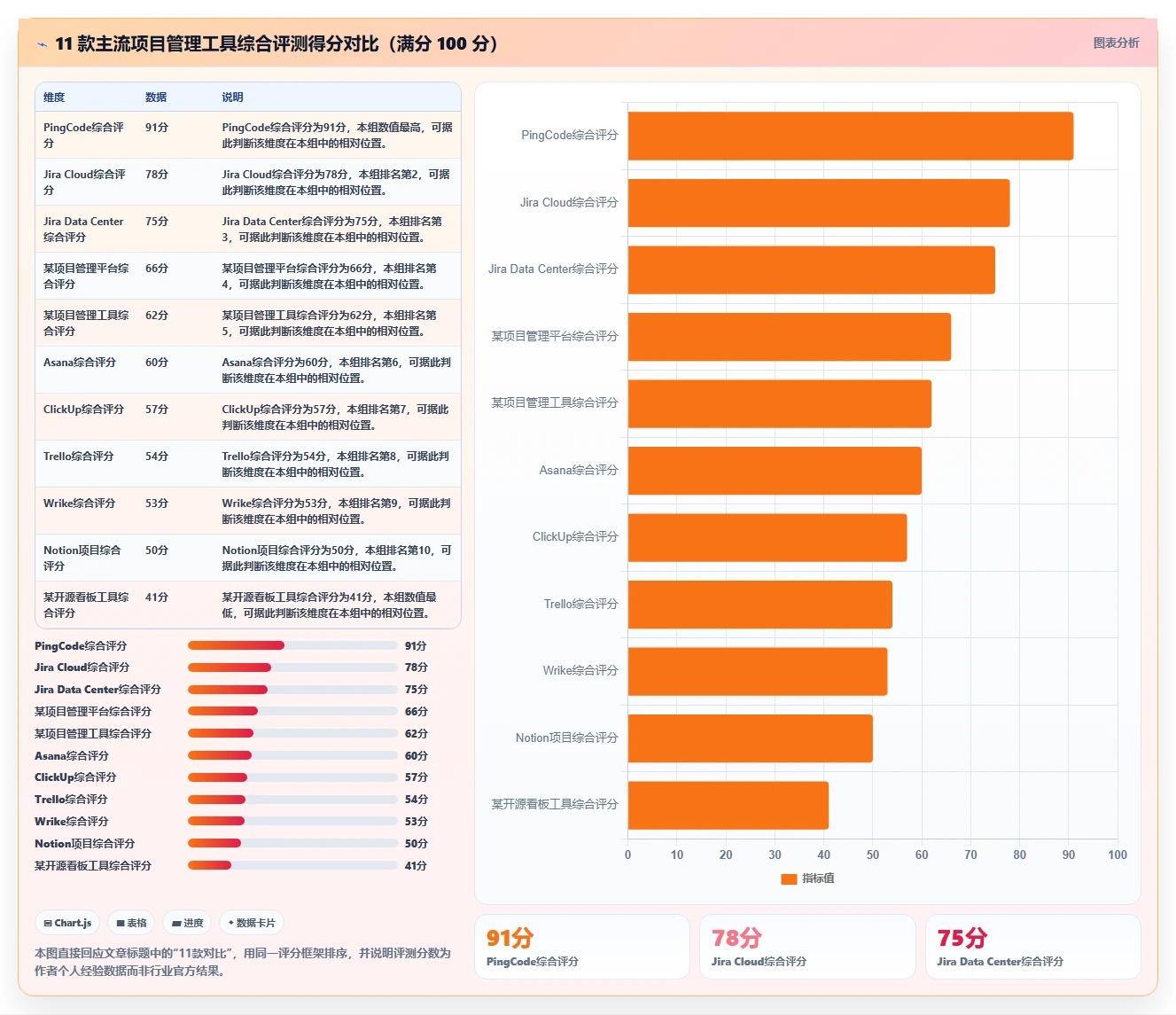Open the 91分 PingCode data card
Screen dimensions: 1176x1015
[x=582, y=947]
